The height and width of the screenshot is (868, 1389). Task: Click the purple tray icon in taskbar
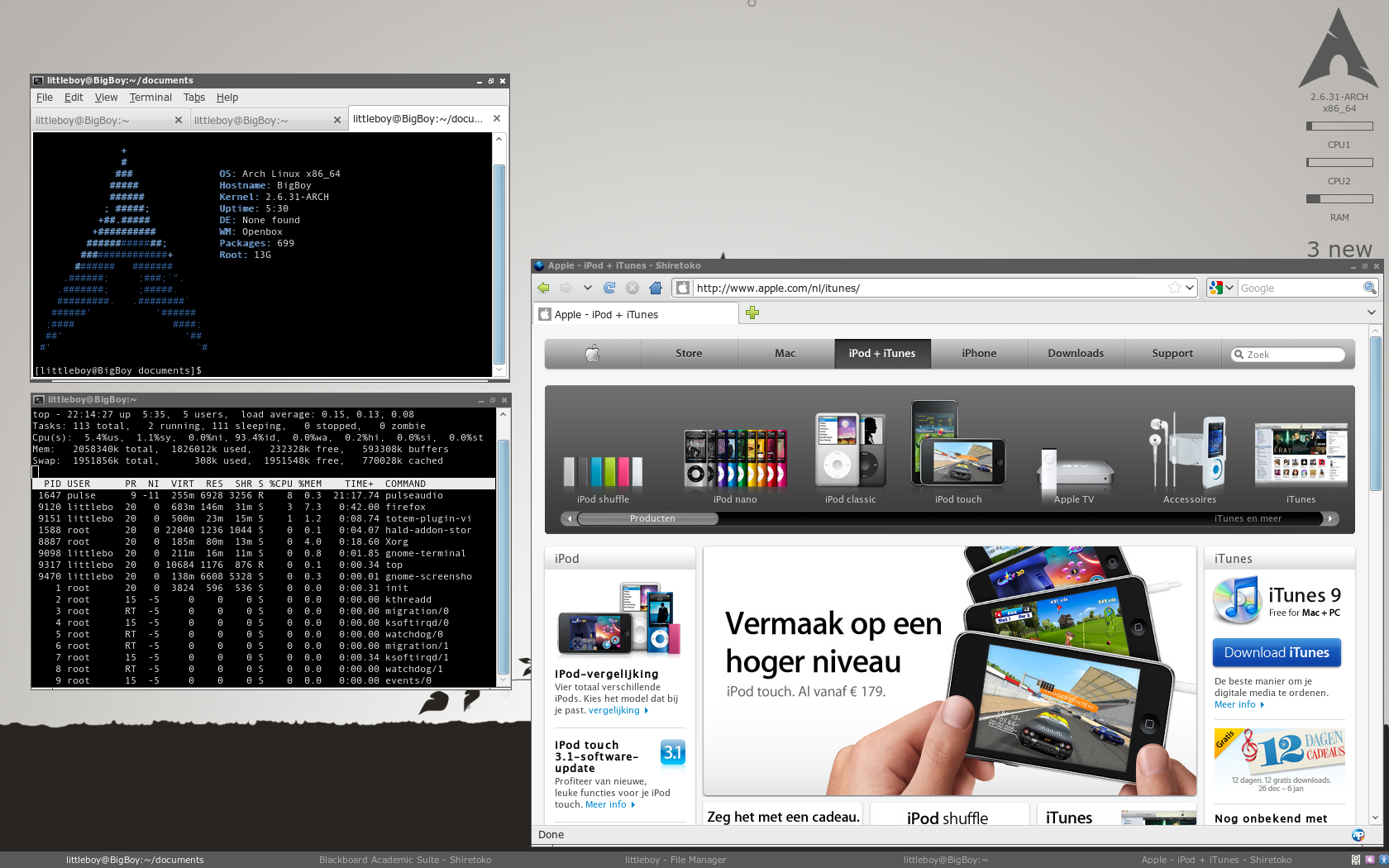click(1369, 860)
